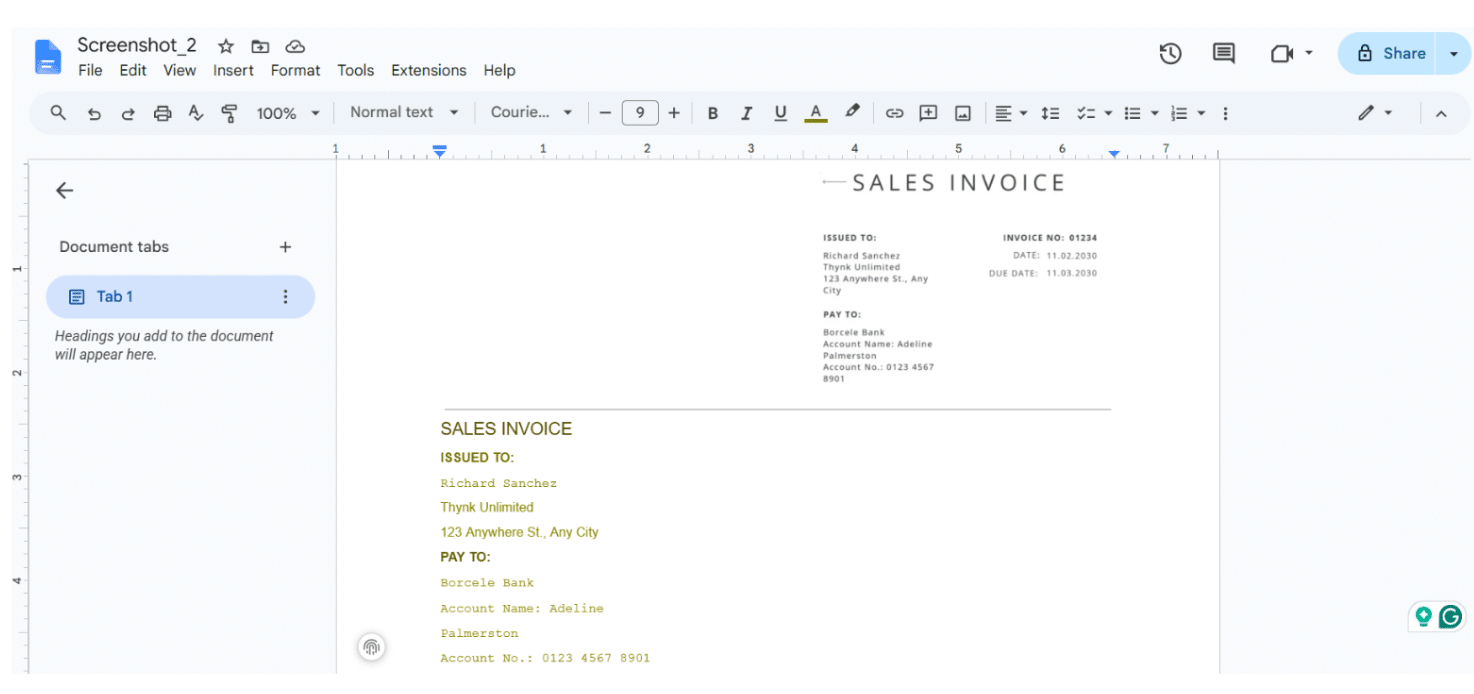Image resolution: width=1474 pixels, height=694 pixels.
Task: Open the Help menu
Action: coord(499,70)
